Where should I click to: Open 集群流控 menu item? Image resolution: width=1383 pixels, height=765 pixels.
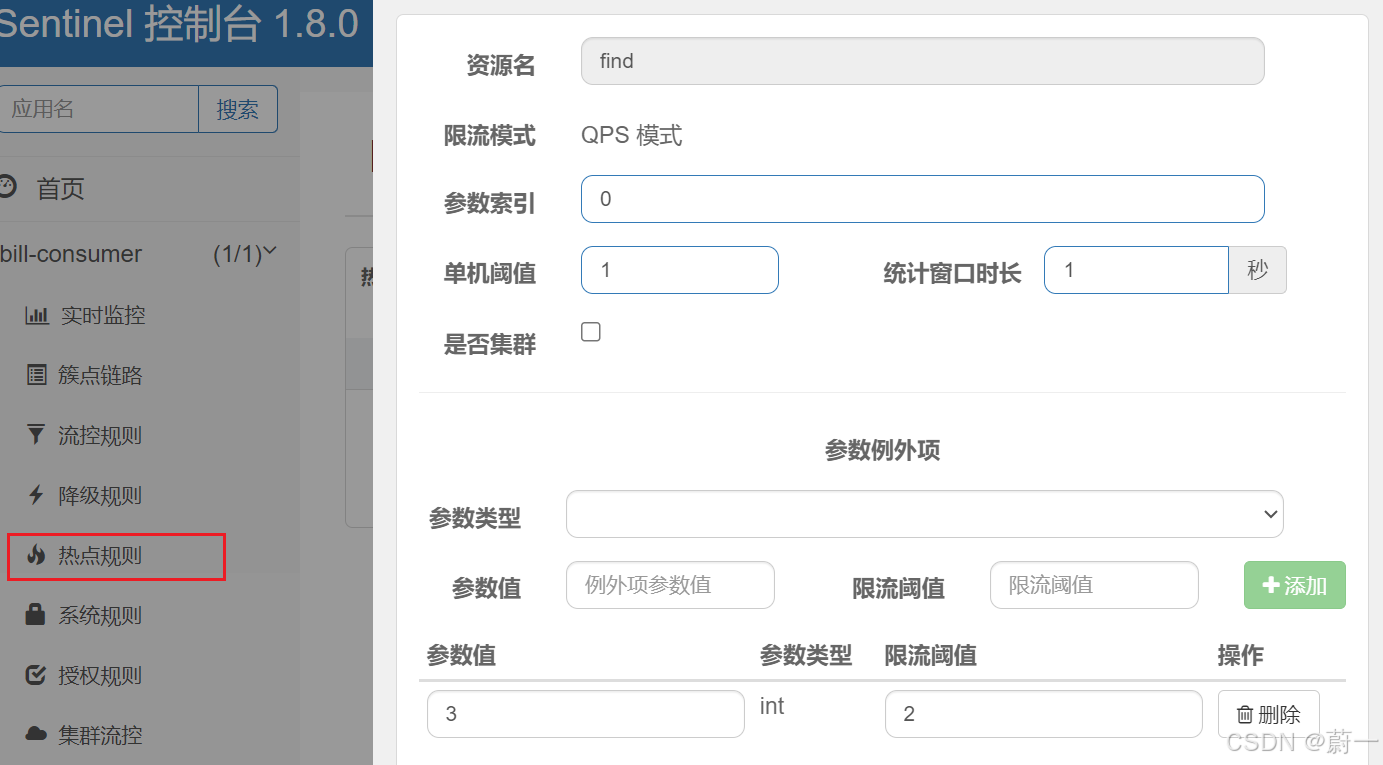(x=100, y=736)
